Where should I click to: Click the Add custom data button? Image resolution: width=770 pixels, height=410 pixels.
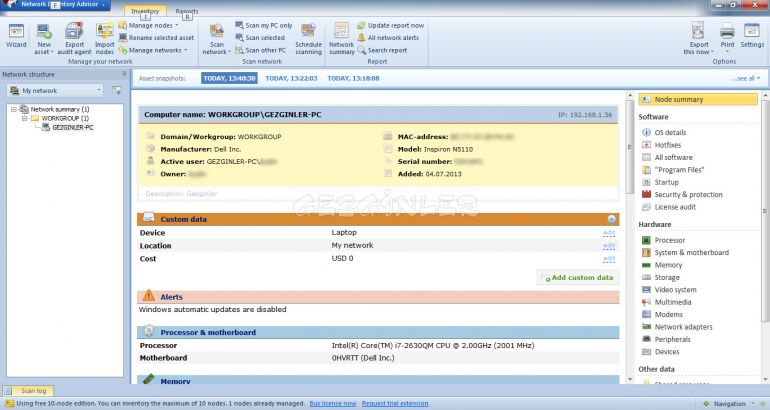tap(578, 277)
